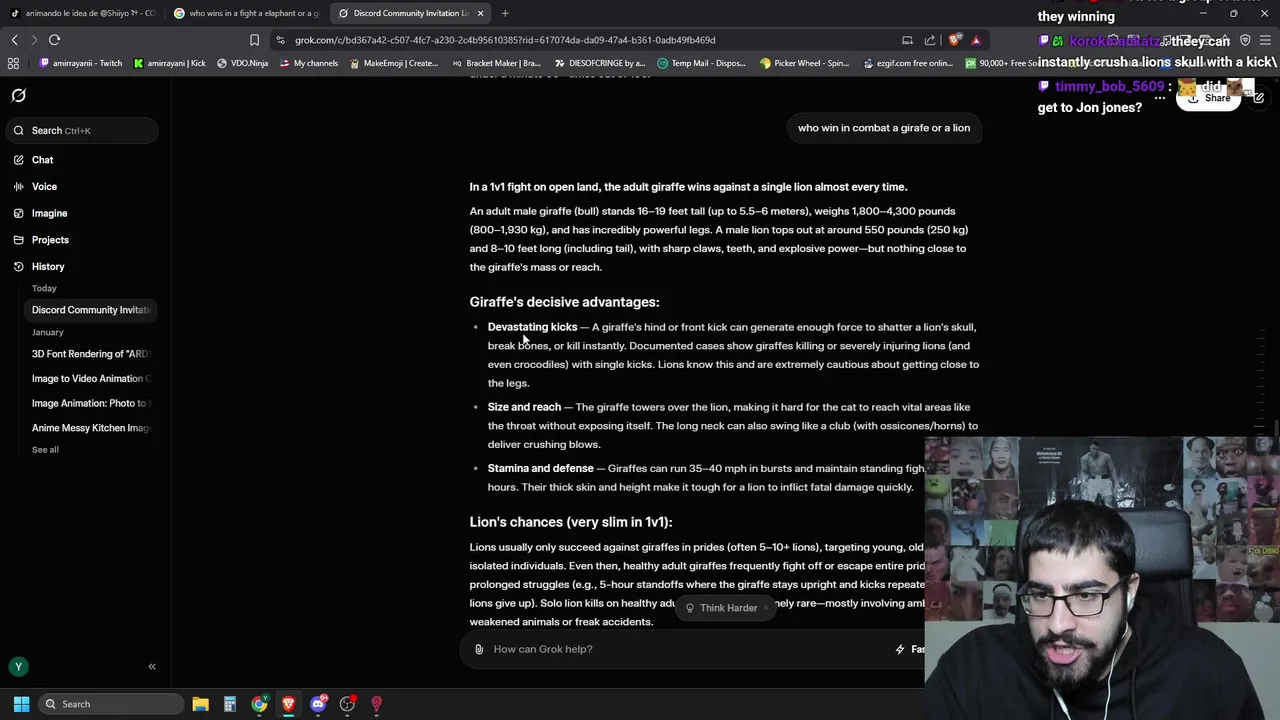Open the Fast mode selector
Screen dimensions: 1280x720
click(x=910, y=649)
